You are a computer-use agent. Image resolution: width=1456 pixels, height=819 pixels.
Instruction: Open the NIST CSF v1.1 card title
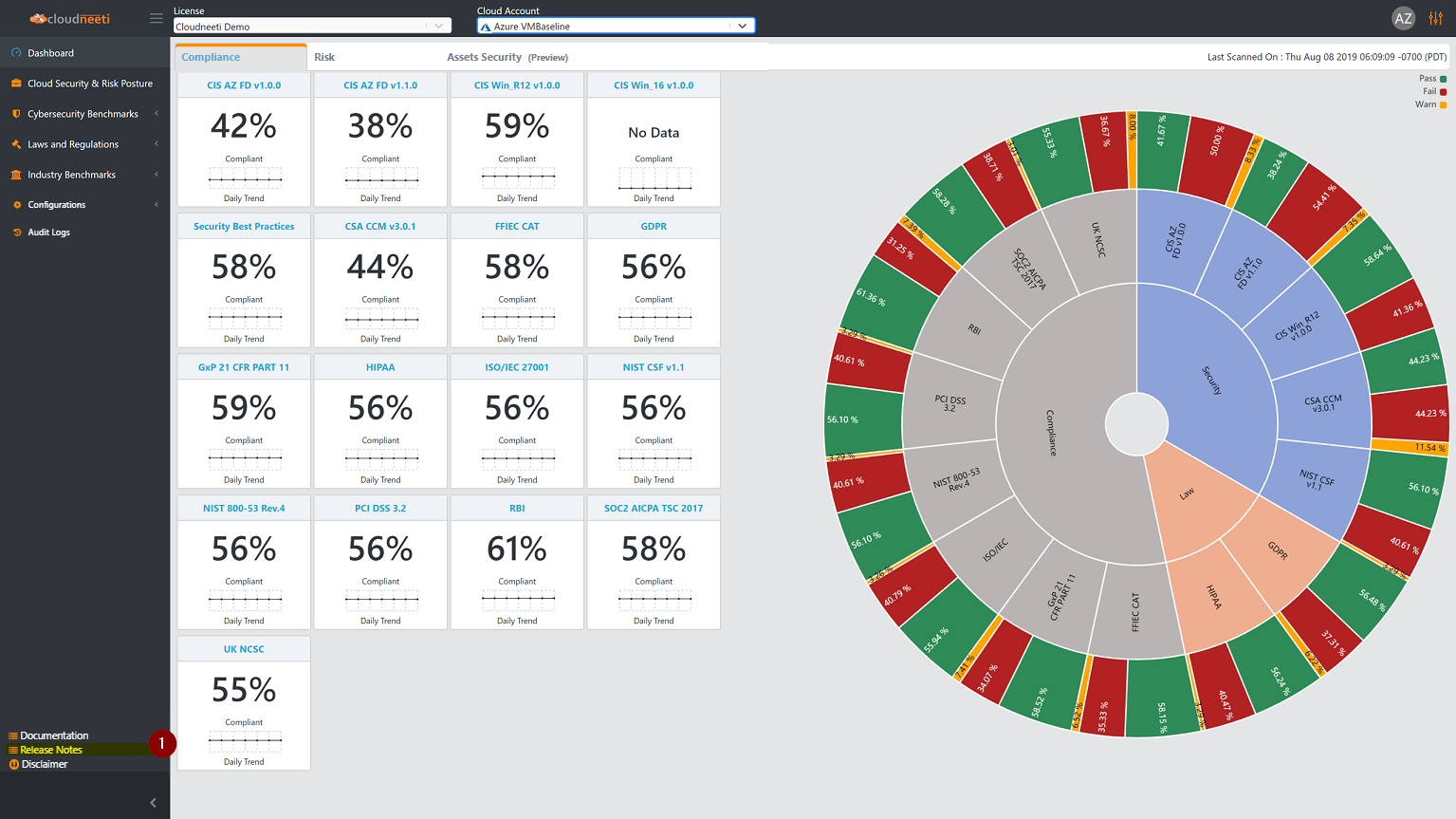pos(654,367)
